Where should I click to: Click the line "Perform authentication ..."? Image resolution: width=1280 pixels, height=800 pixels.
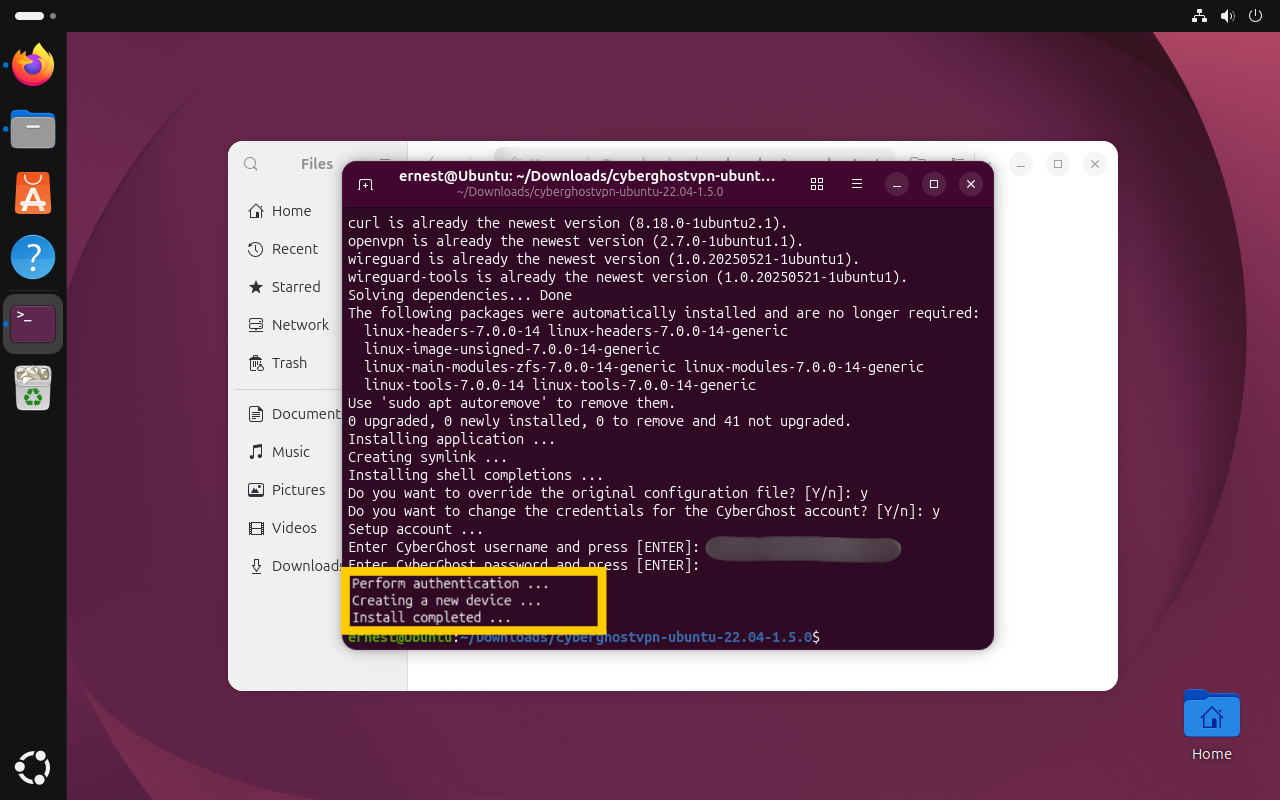(450, 583)
